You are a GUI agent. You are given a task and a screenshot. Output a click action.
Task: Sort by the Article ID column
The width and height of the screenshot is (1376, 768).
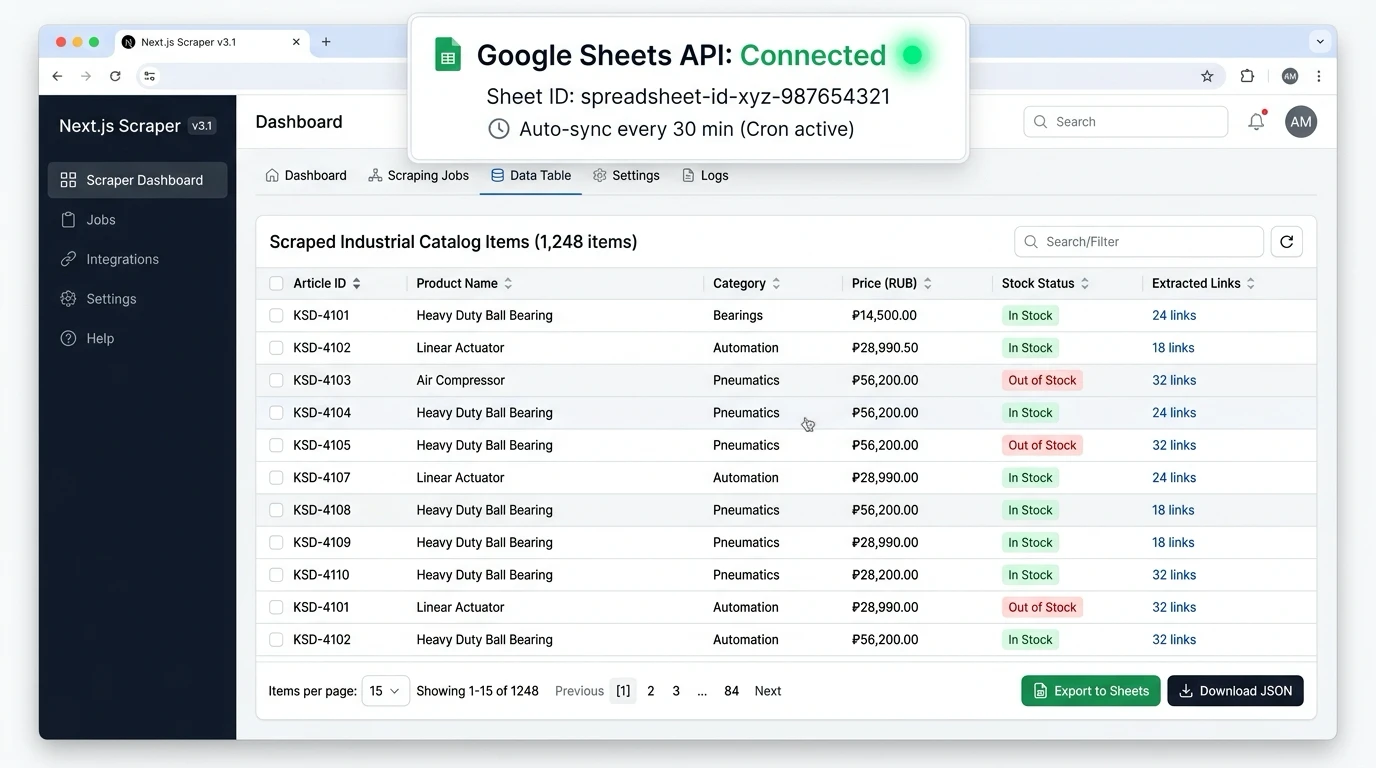[327, 284]
